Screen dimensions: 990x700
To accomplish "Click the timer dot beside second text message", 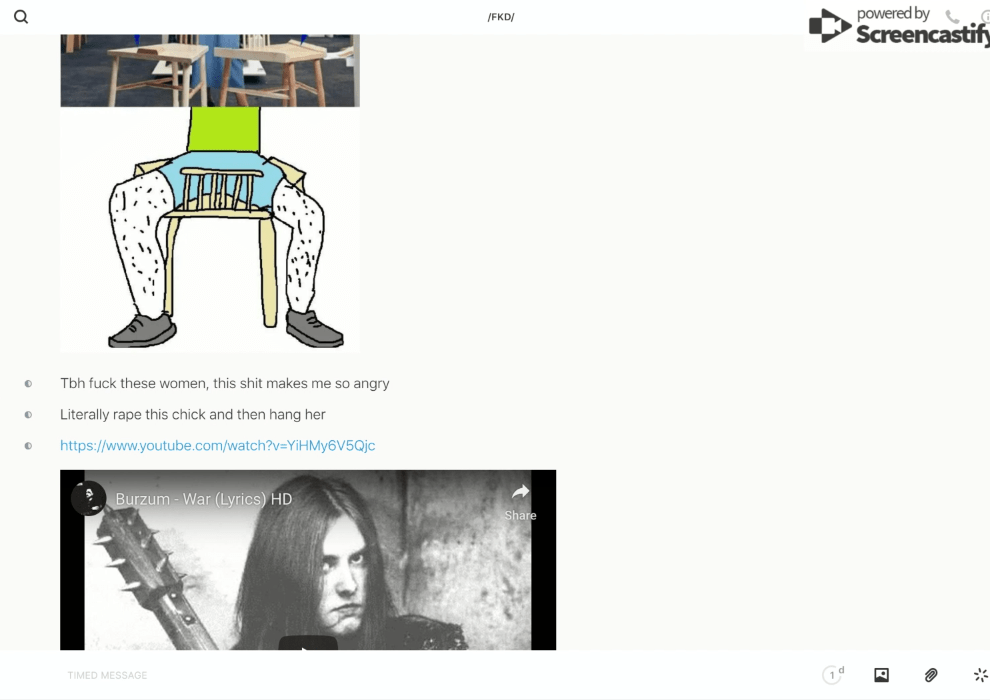I will pos(28,414).
